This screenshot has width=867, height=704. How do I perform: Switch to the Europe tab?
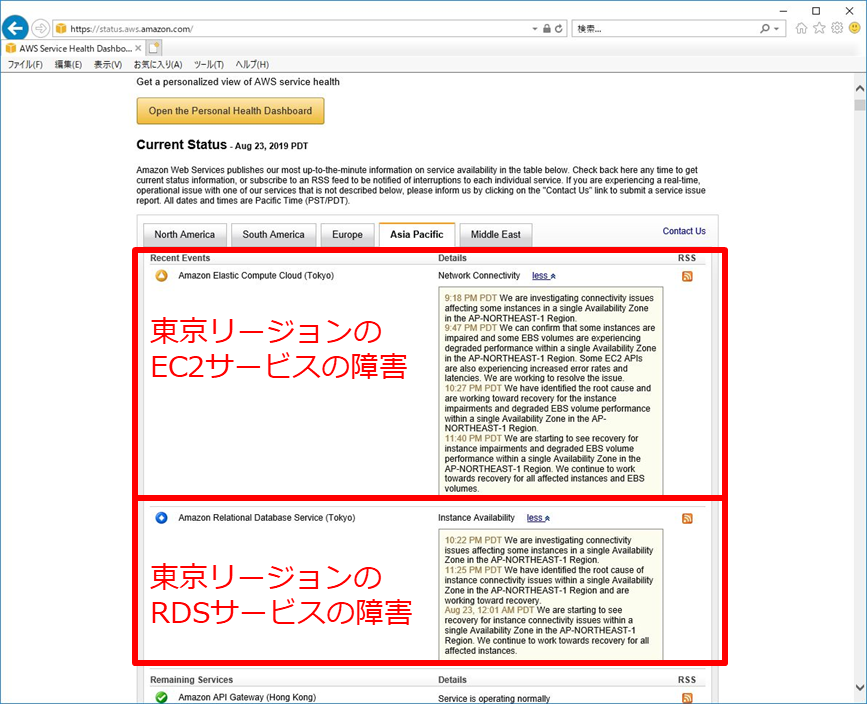tap(347, 234)
